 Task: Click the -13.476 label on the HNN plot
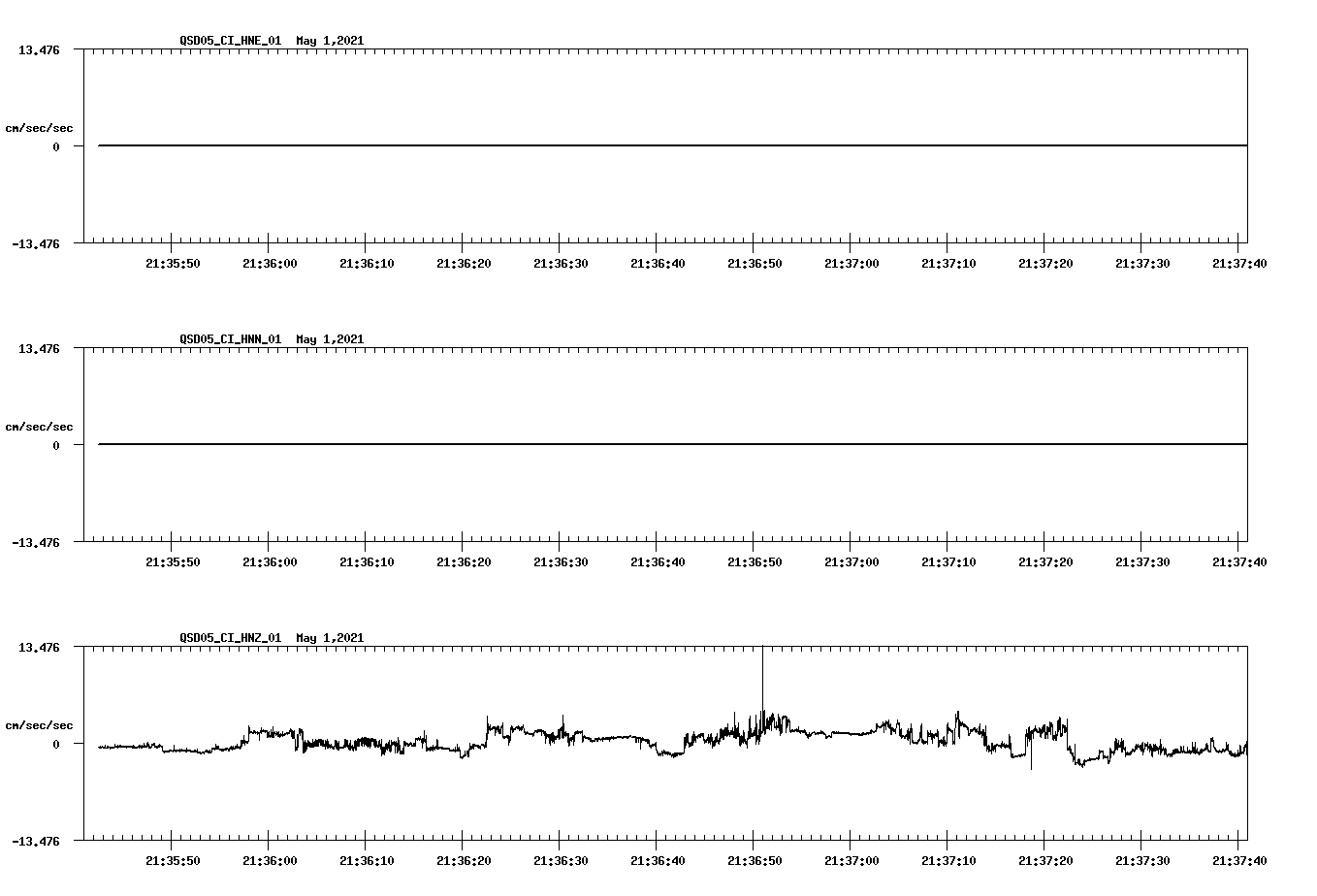tap(38, 544)
